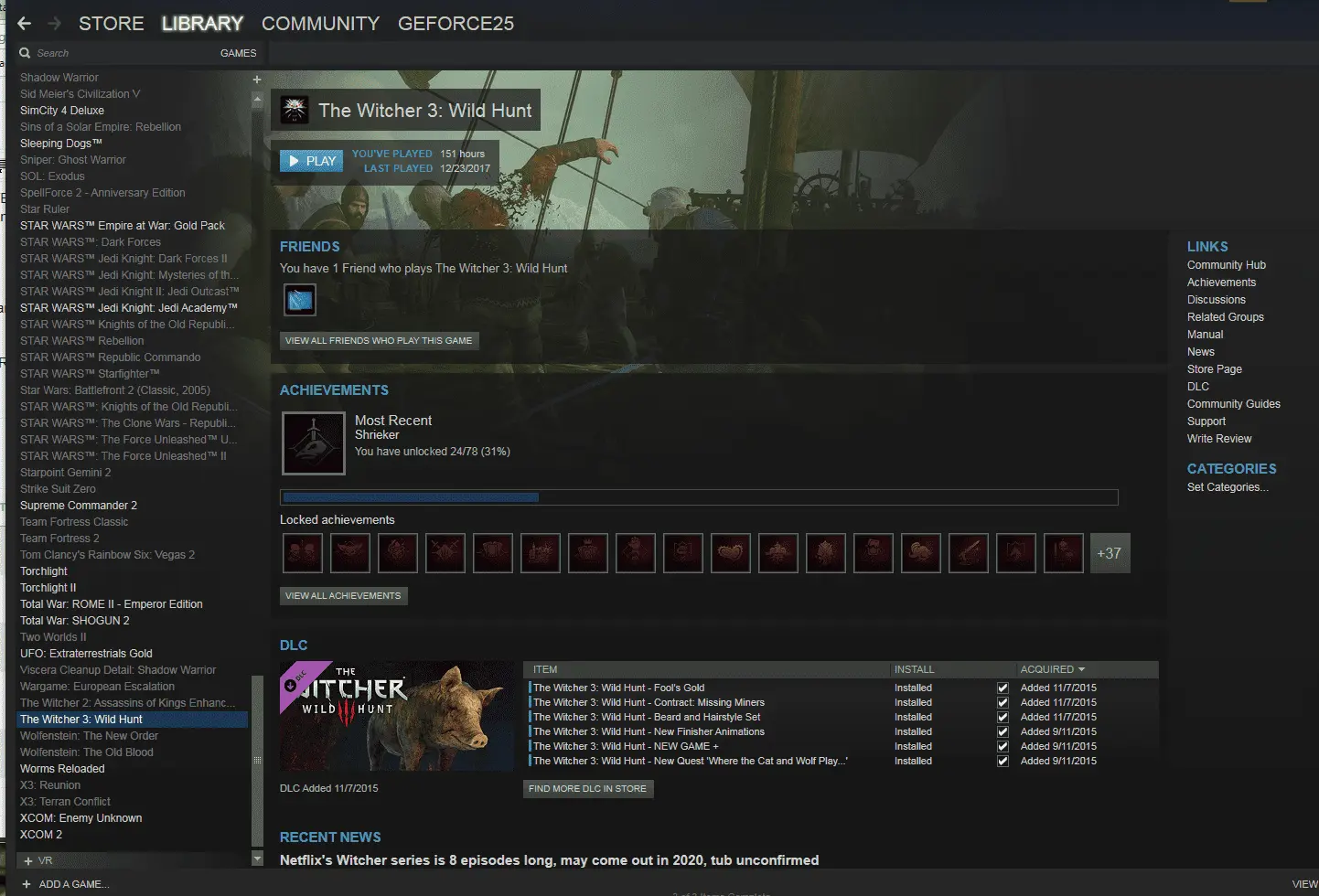
Task: Switch to the STORE tab
Action: tap(111, 24)
